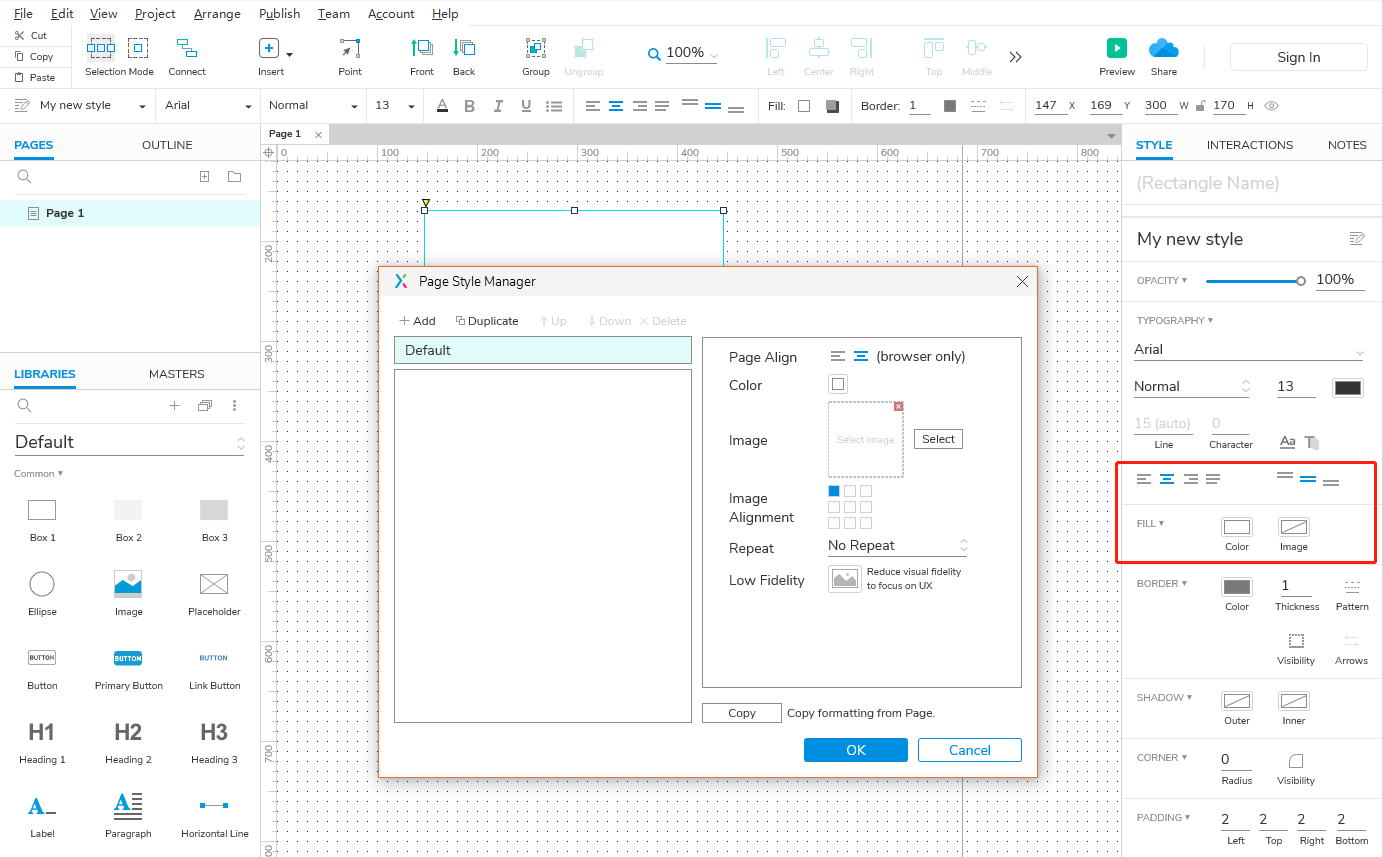Screen dimensions: 1383x857
Task: Click Low Fidelity image toggle
Action: pos(845,579)
